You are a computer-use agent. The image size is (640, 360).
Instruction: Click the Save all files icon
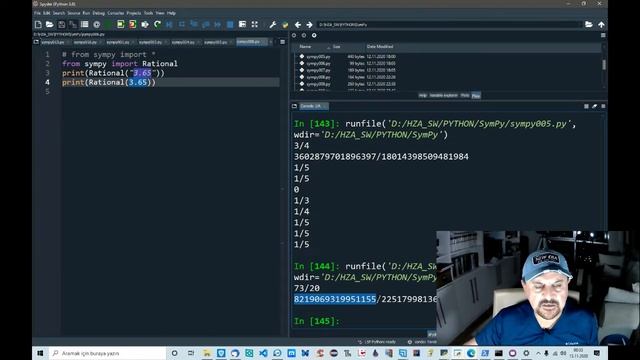click(x=73, y=24)
